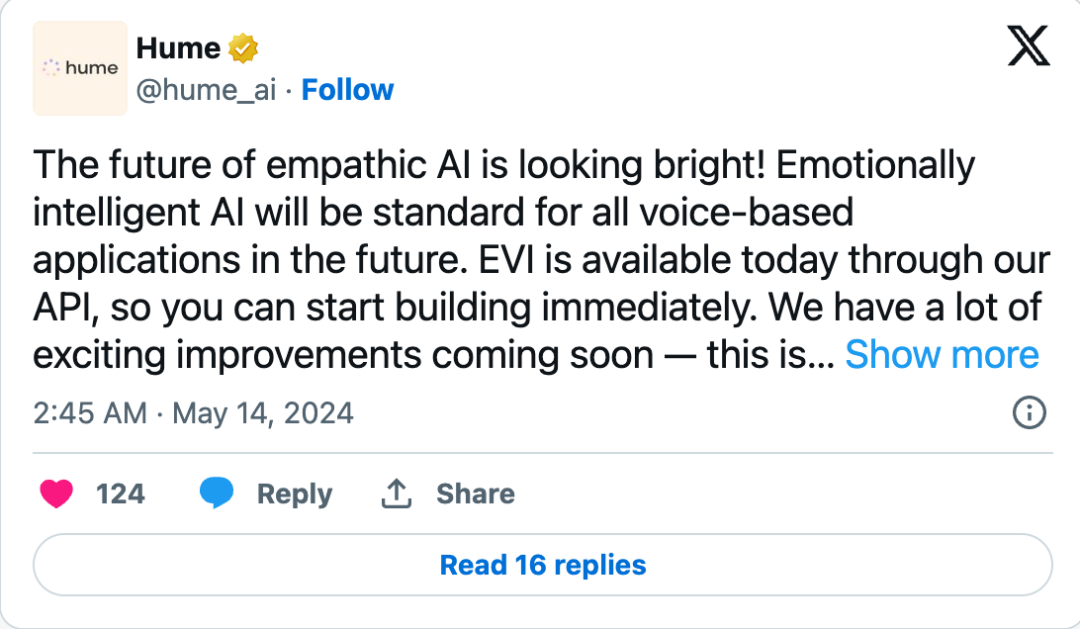Click the X logo icon

[1028, 46]
